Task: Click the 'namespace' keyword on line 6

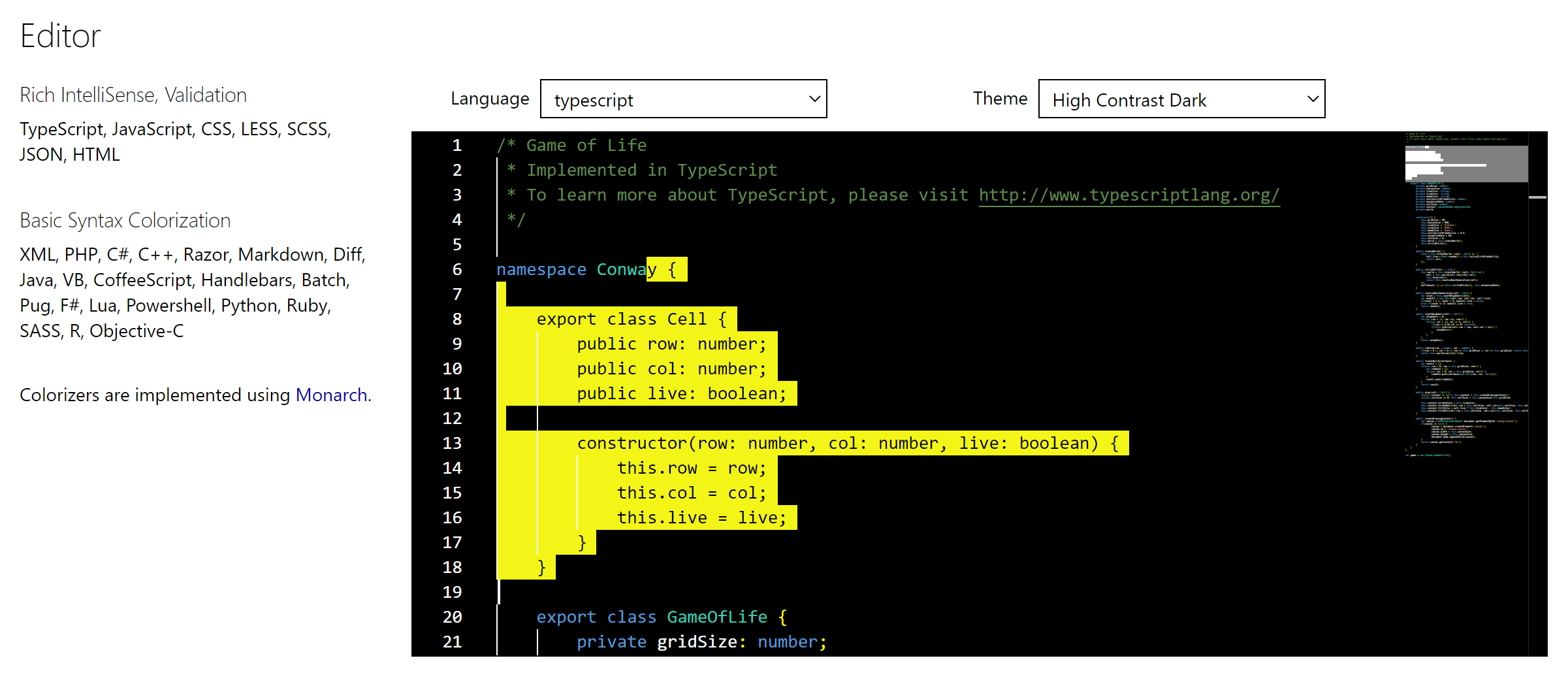Action: tap(541, 270)
